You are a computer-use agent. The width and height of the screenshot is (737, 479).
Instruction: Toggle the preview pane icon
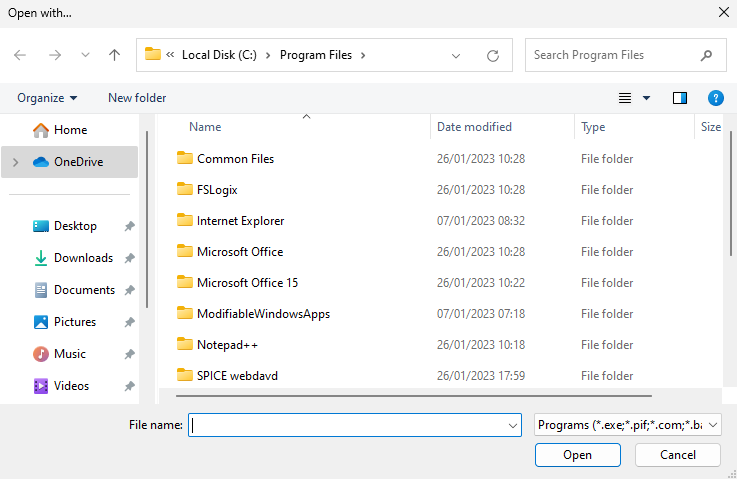point(680,98)
